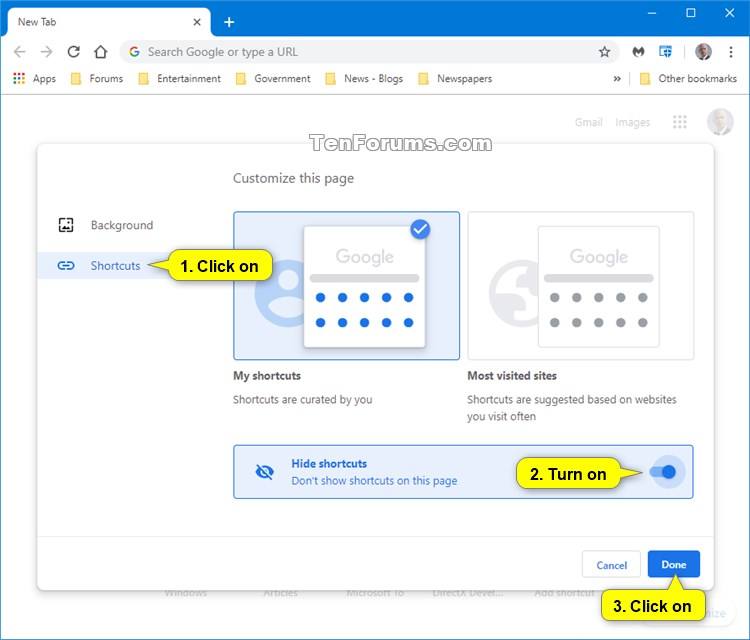Open a new tab with the plus button

229,22
